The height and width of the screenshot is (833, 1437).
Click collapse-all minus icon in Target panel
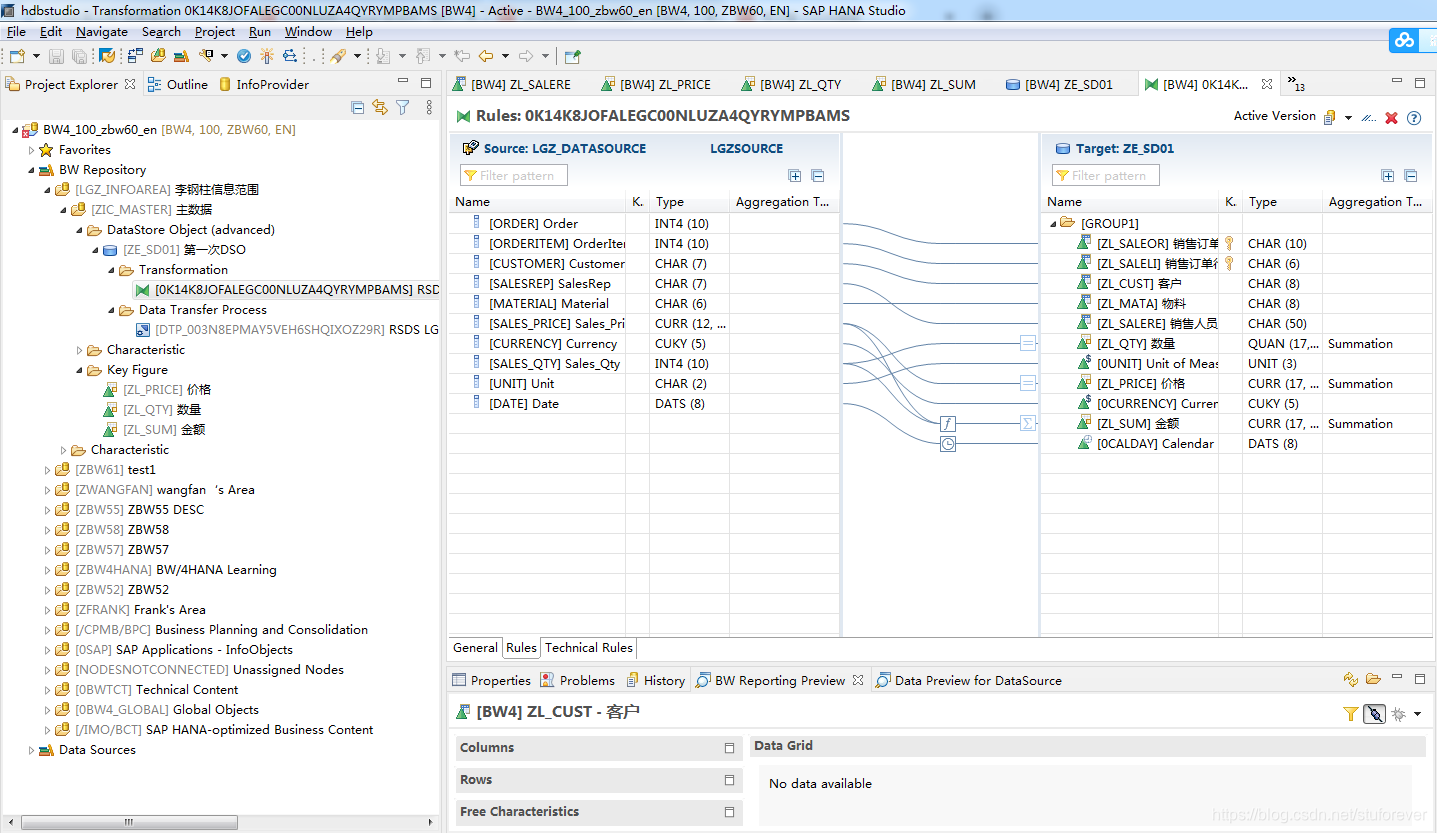coord(1410,176)
